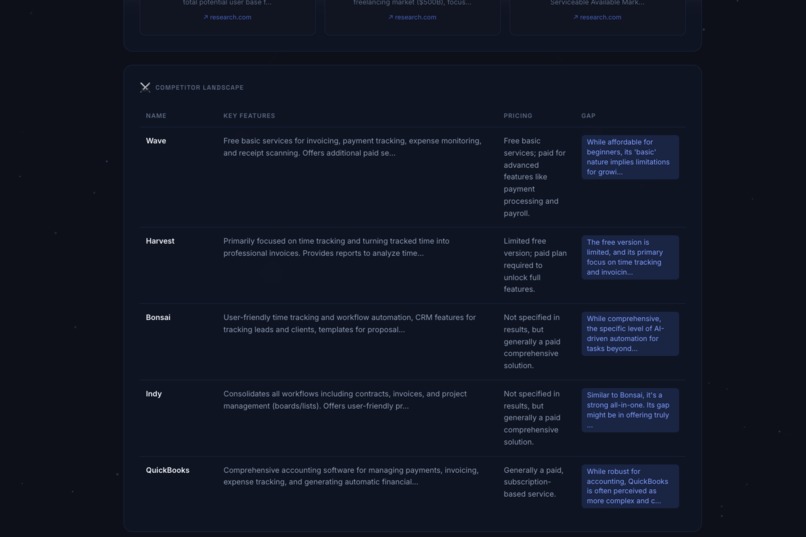Click Indy's 'Not specified in results' pricing cell
The width and height of the screenshot is (806, 537).
tap(532, 418)
